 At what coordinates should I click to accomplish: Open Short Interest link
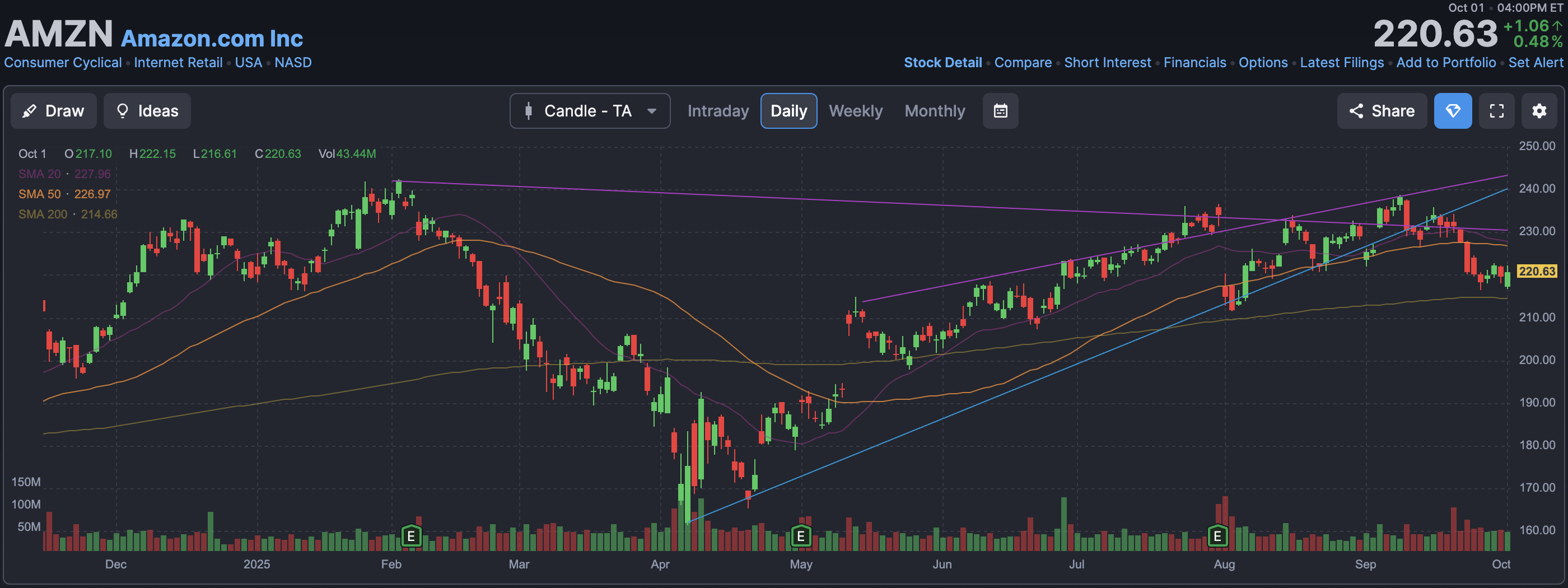[x=1107, y=63]
